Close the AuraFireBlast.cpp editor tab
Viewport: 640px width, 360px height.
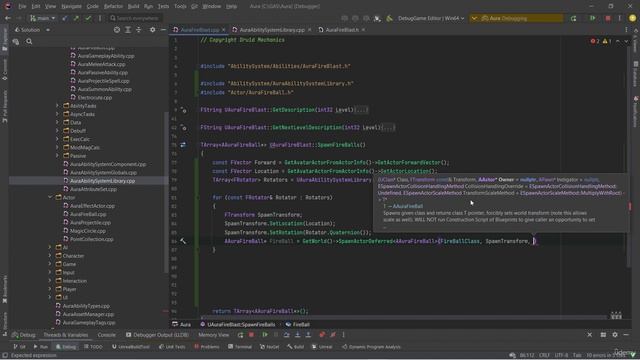point(224,30)
